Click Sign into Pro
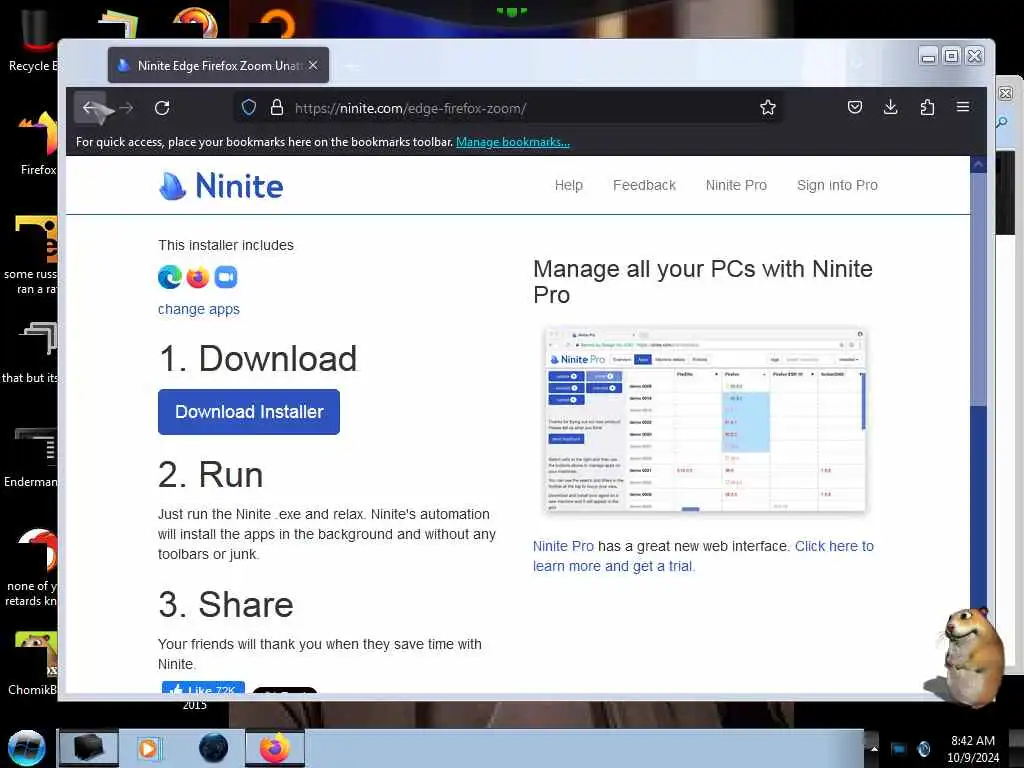The width and height of the screenshot is (1024, 768). tap(837, 185)
